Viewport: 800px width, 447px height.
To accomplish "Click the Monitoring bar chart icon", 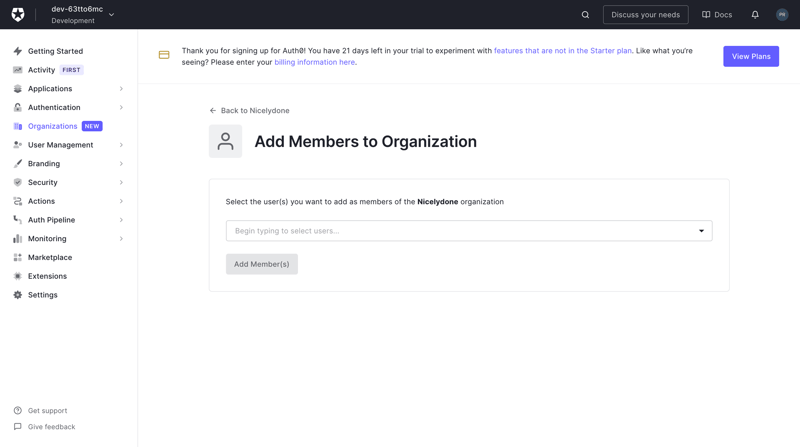I will pos(18,238).
